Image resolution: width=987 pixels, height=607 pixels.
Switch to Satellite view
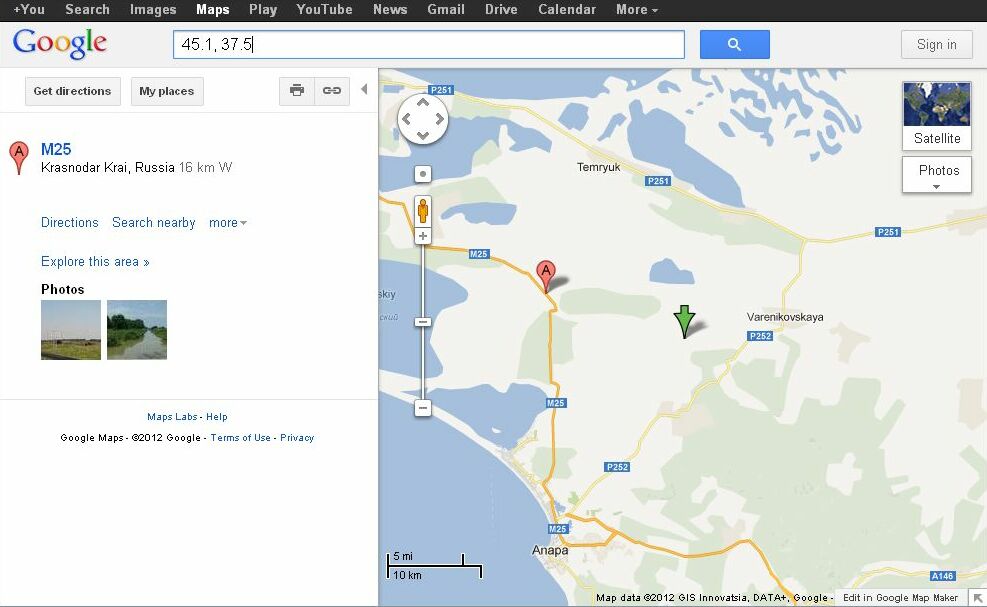point(936,116)
